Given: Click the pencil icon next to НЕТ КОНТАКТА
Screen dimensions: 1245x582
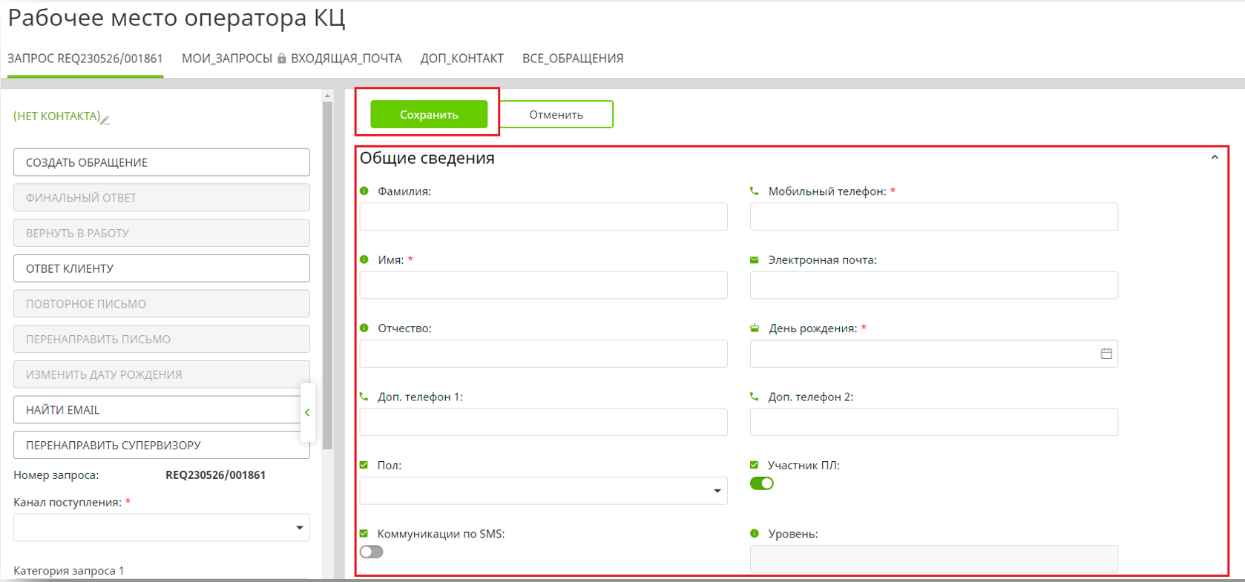Looking at the screenshot, I should (x=105, y=119).
